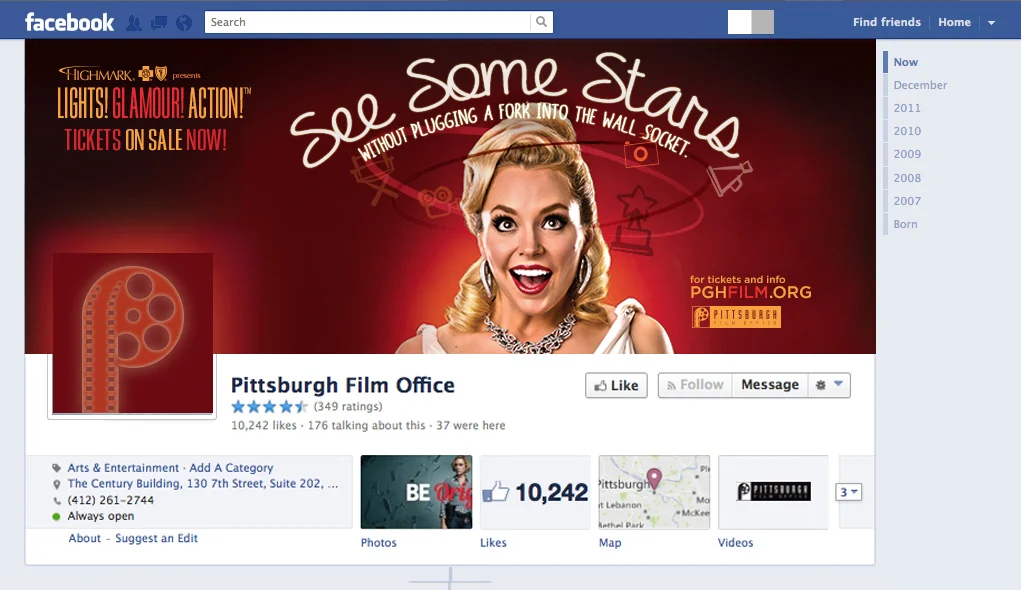This screenshot has width=1021, height=590.
Task: Click the search magnifier button
Action: tap(541, 22)
